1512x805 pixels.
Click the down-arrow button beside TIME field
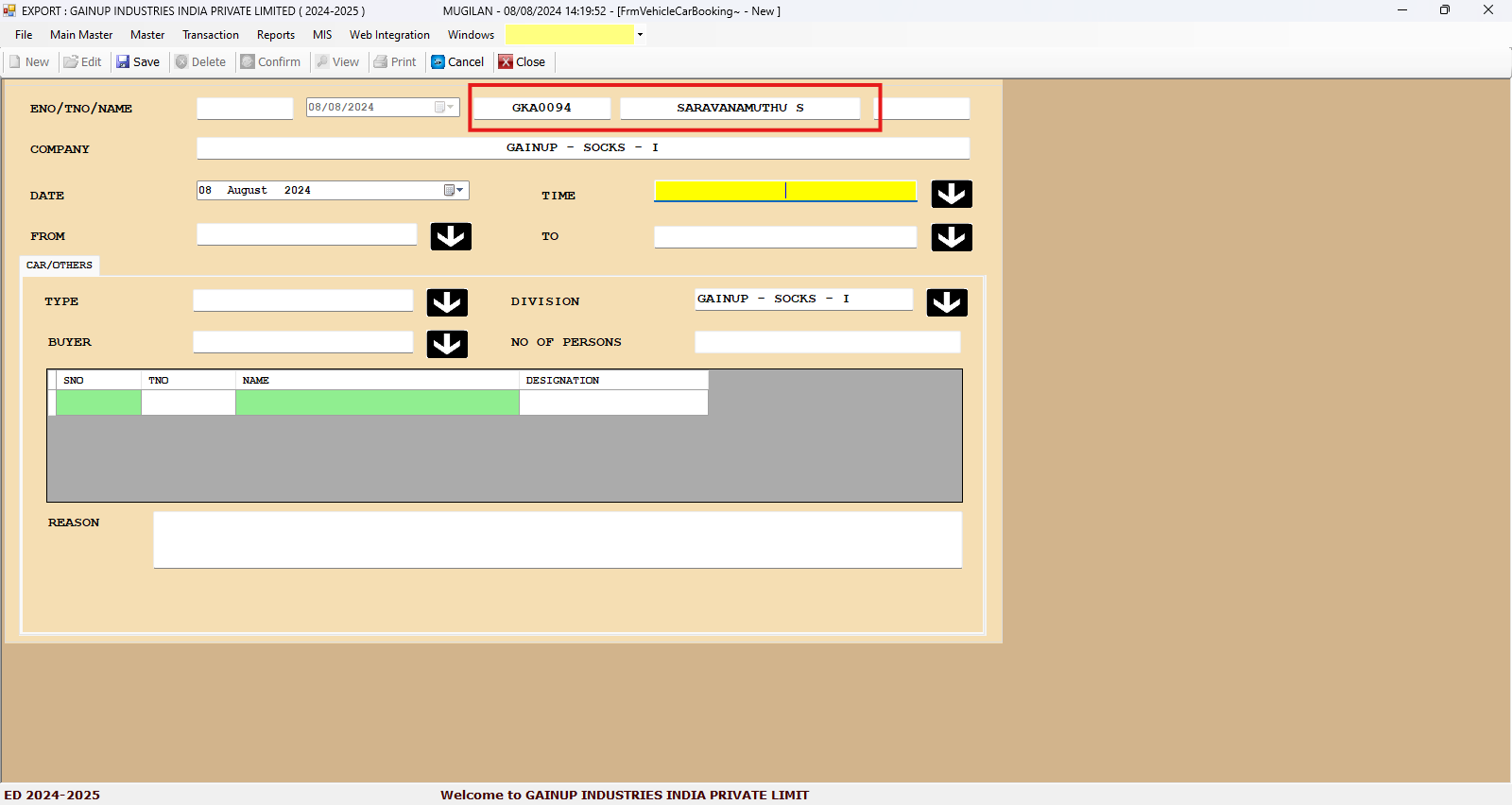coord(951,194)
